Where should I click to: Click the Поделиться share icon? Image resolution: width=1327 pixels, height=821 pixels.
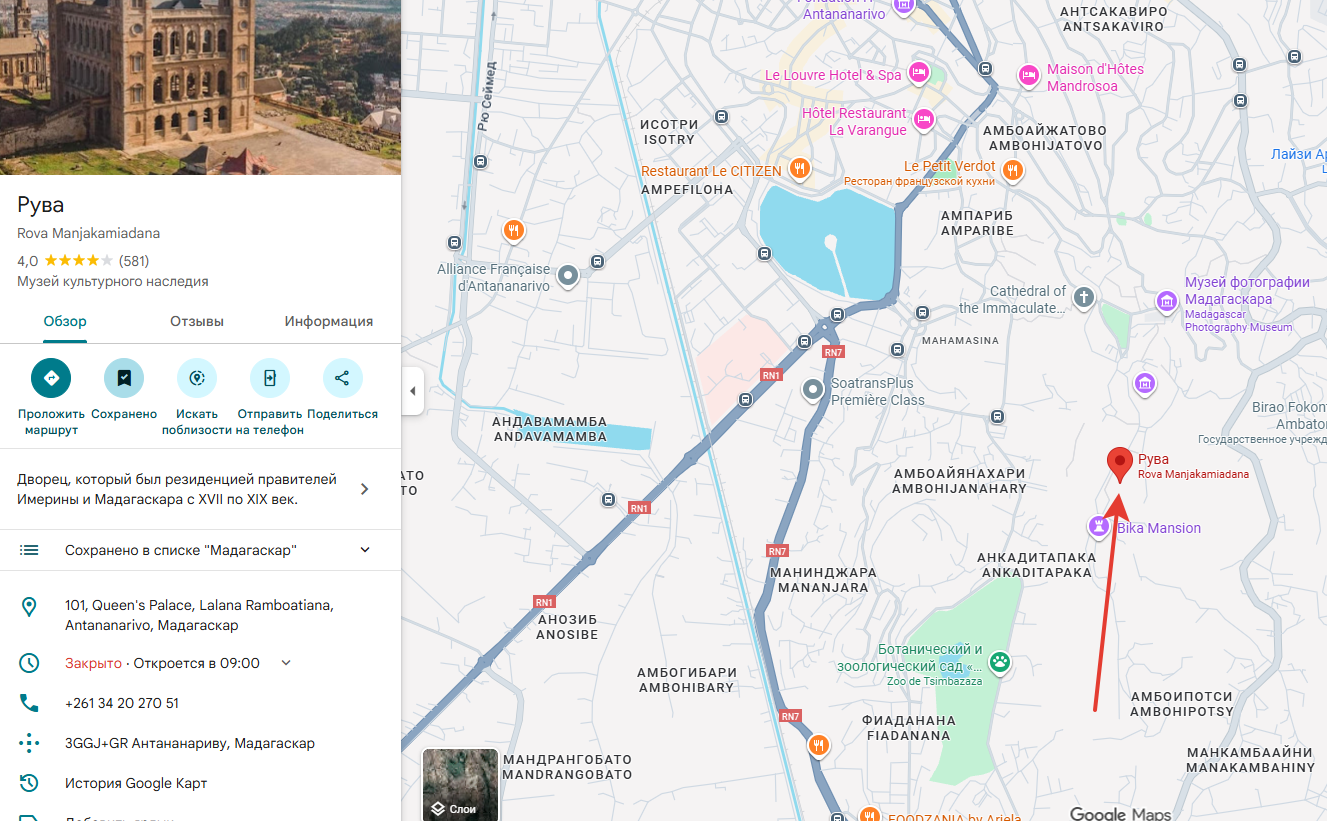click(x=342, y=378)
